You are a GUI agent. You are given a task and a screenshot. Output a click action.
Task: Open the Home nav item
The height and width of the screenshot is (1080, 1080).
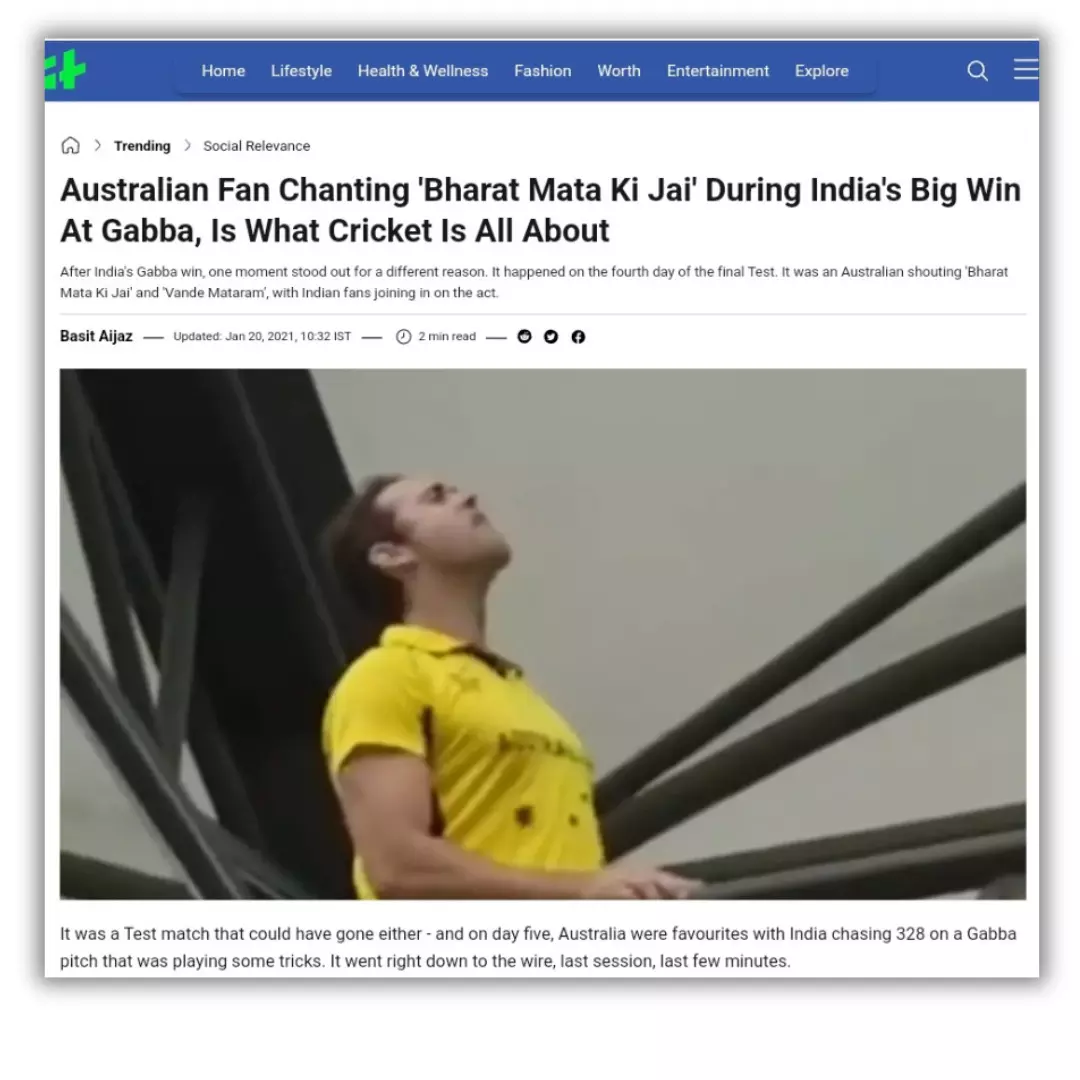(x=223, y=70)
